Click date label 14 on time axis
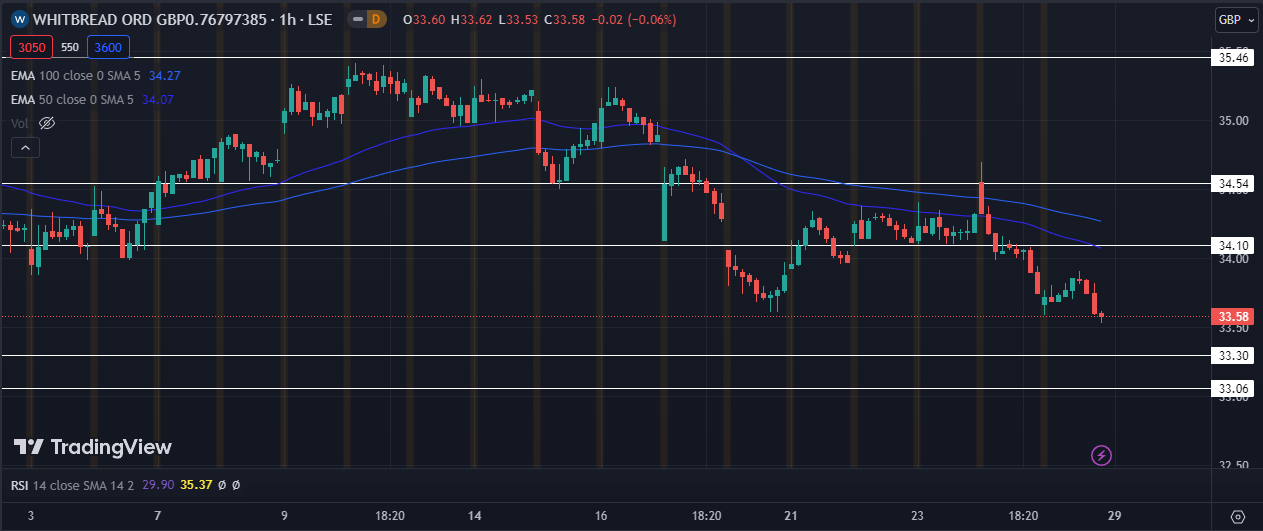Viewport: 1263px width, 531px height. coord(474,516)
